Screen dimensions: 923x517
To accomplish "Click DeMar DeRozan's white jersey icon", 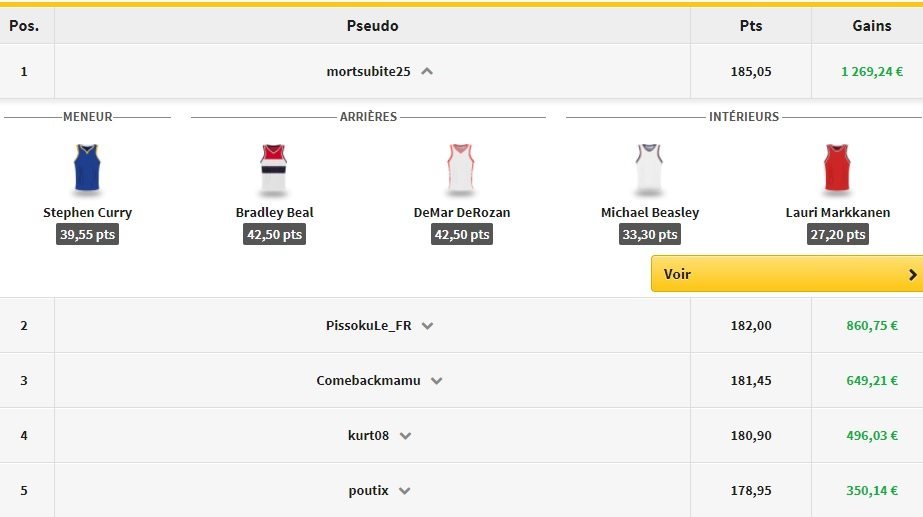I will tap(461, 169).
